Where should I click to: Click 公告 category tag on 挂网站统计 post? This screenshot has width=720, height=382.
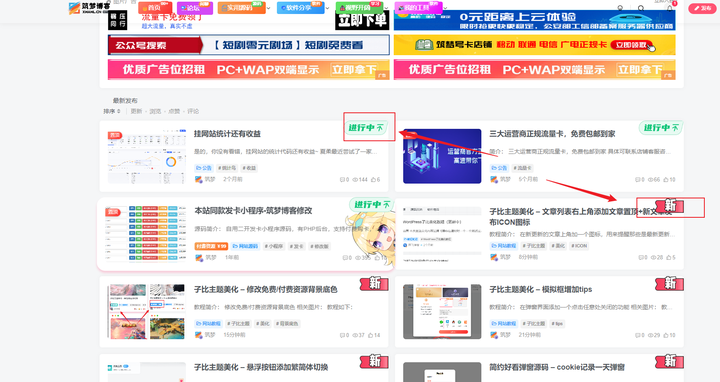tap(203, 168)
